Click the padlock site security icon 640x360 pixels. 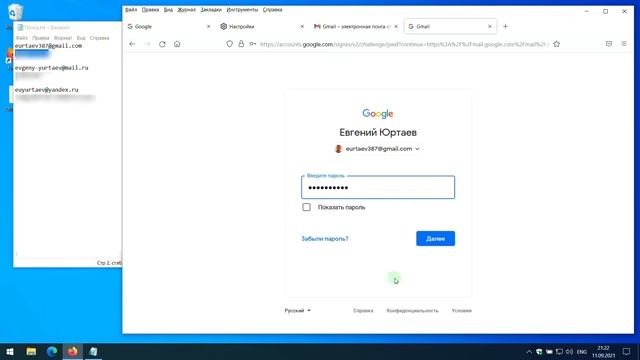coord(241,44)
